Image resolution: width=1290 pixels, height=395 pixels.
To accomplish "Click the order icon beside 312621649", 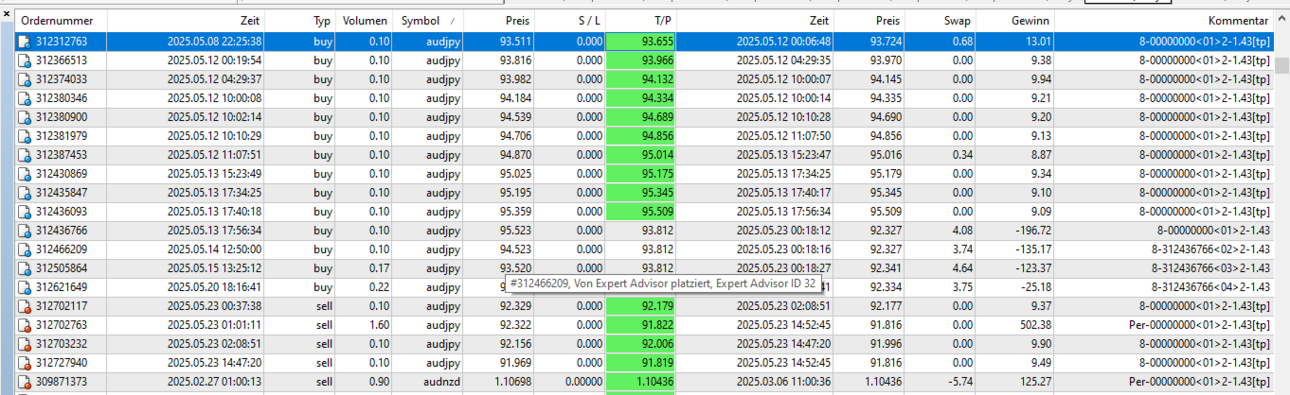I will click(24, 288).
